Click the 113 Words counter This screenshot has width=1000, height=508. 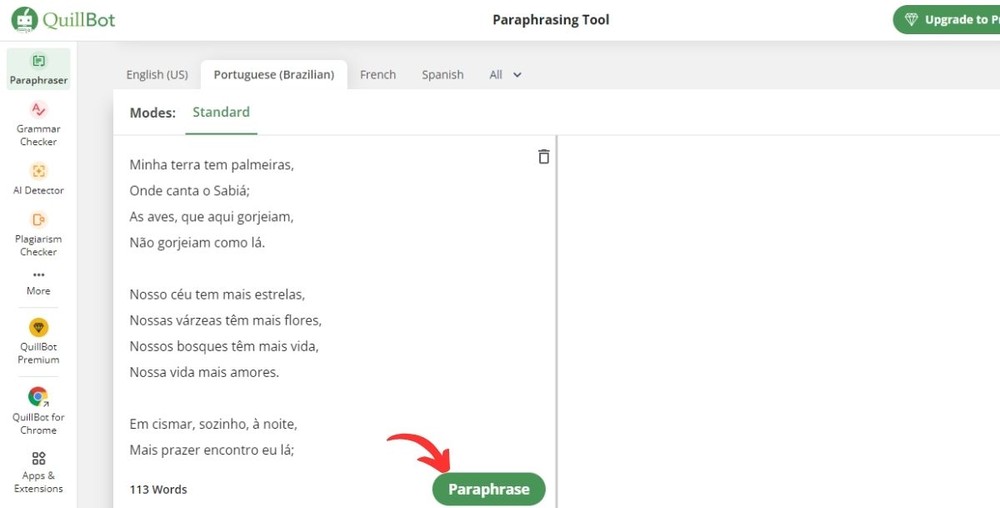coord(158,490)
